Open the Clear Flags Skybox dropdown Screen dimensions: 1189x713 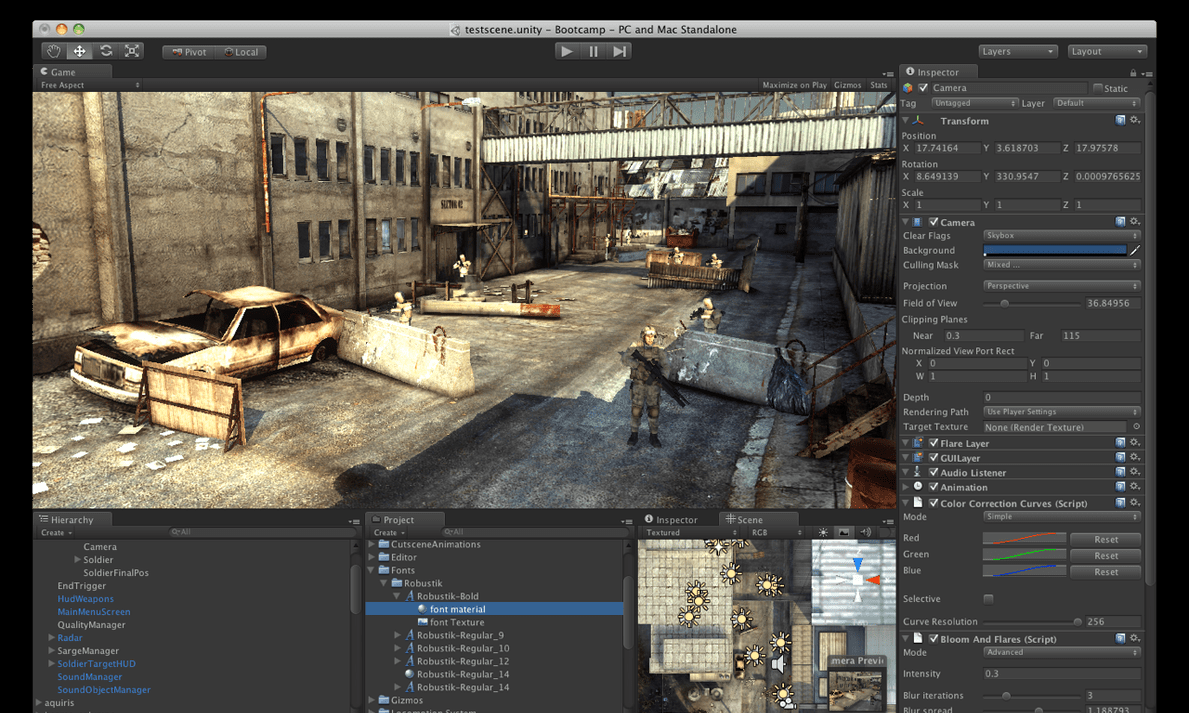tap(1062, 236)
